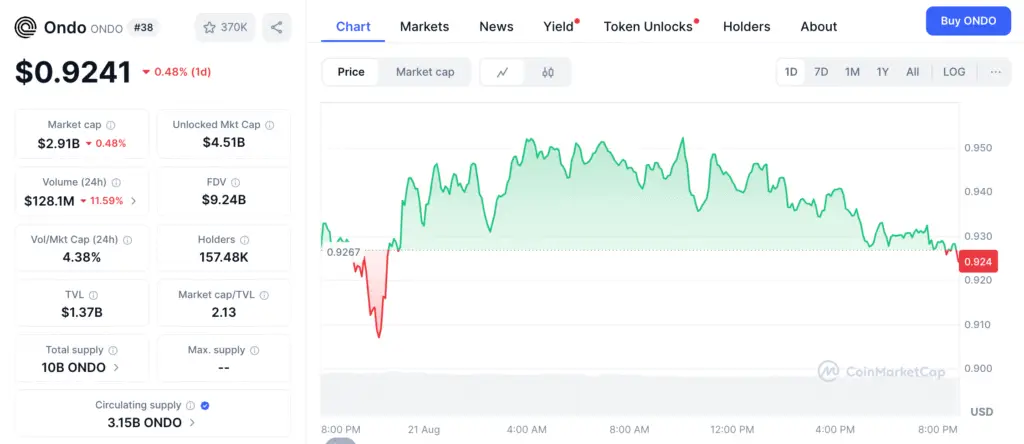Viewport: 1024px width, 444px height.
Task: Switch to the Token Unlocks tab
Action: click(x=648, y=26)
